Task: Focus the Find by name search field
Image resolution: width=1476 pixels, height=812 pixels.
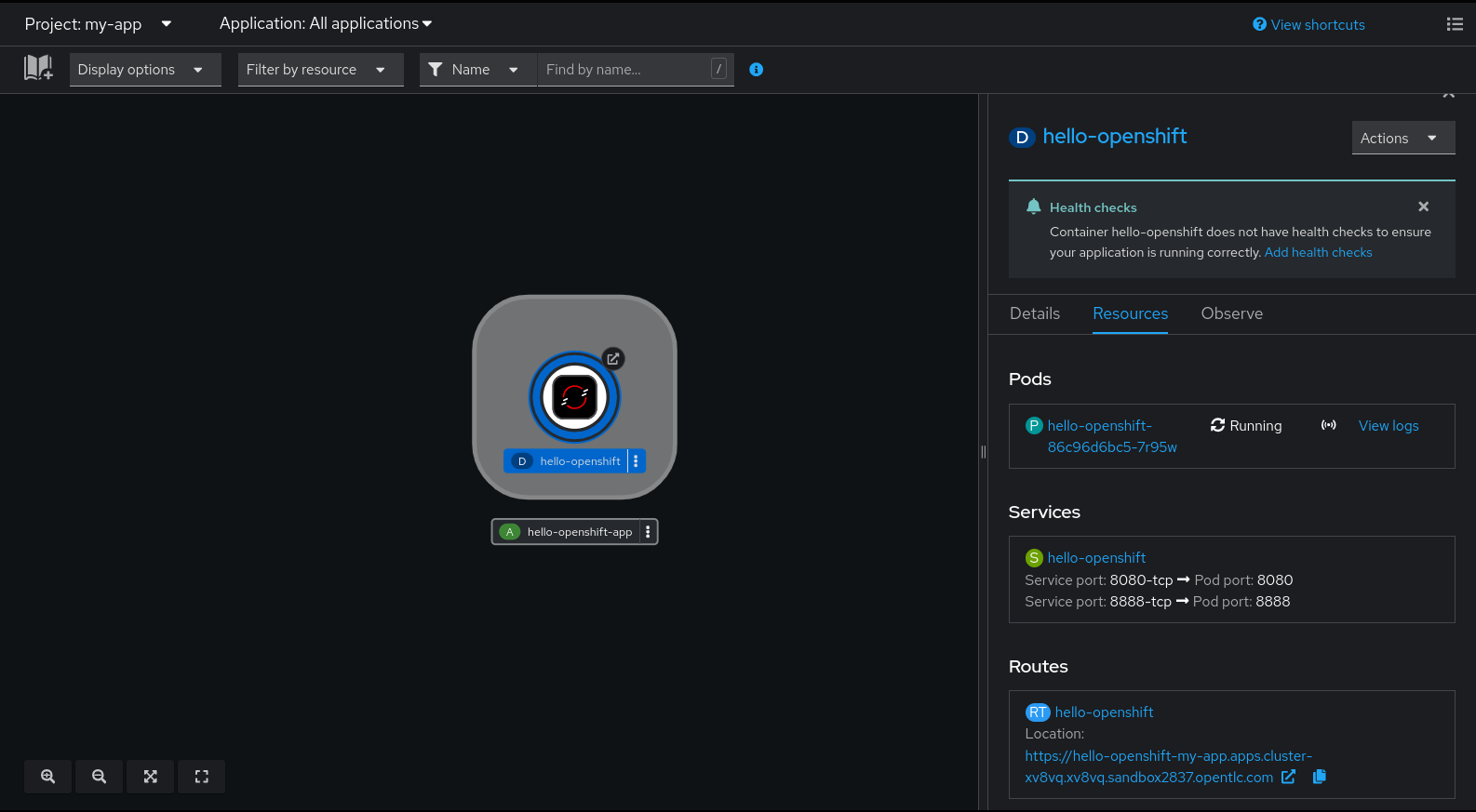Action: (x=624, y=70)
